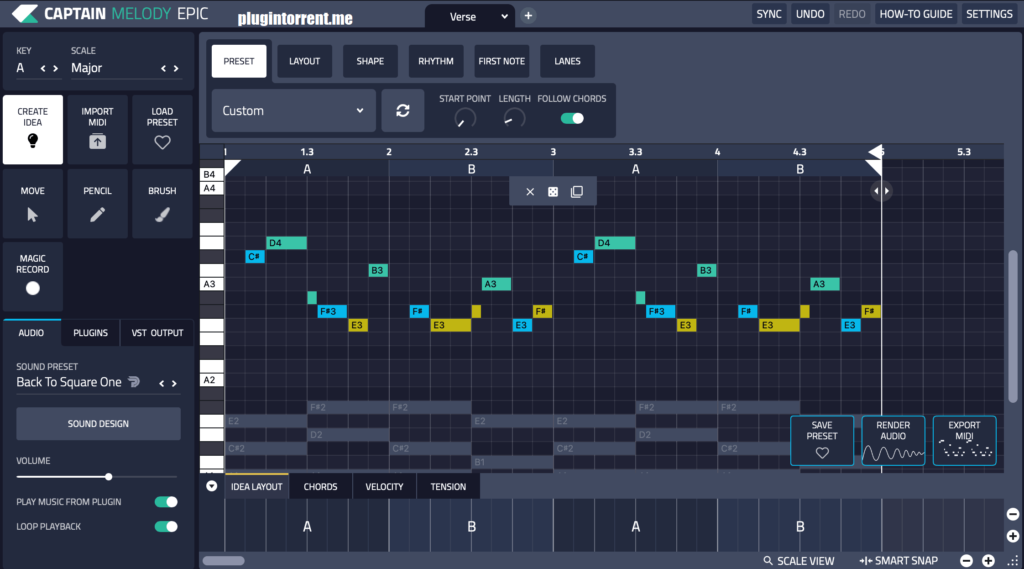Open the Import MIDI tool

tap(97, 129)
